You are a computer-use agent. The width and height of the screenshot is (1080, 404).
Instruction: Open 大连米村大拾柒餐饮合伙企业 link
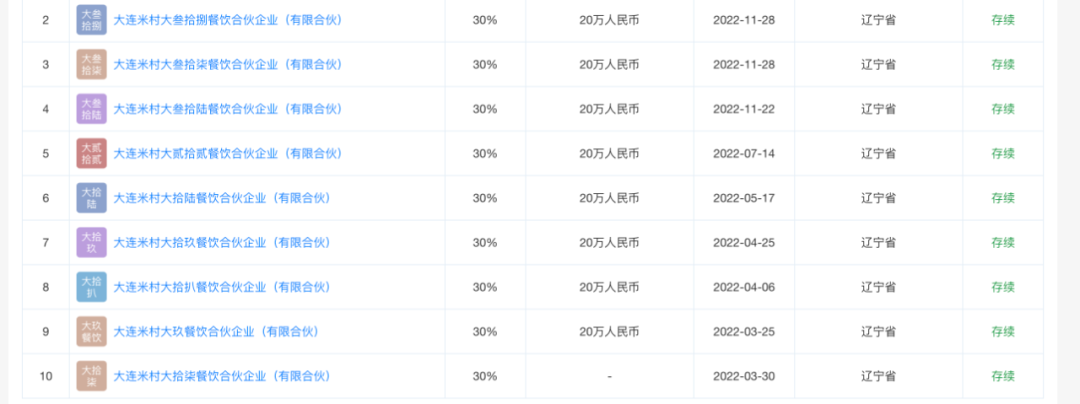222,376
